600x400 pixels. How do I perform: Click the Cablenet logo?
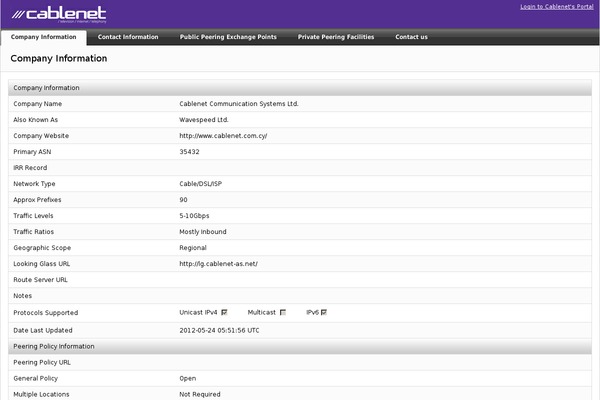click(59, 14)
